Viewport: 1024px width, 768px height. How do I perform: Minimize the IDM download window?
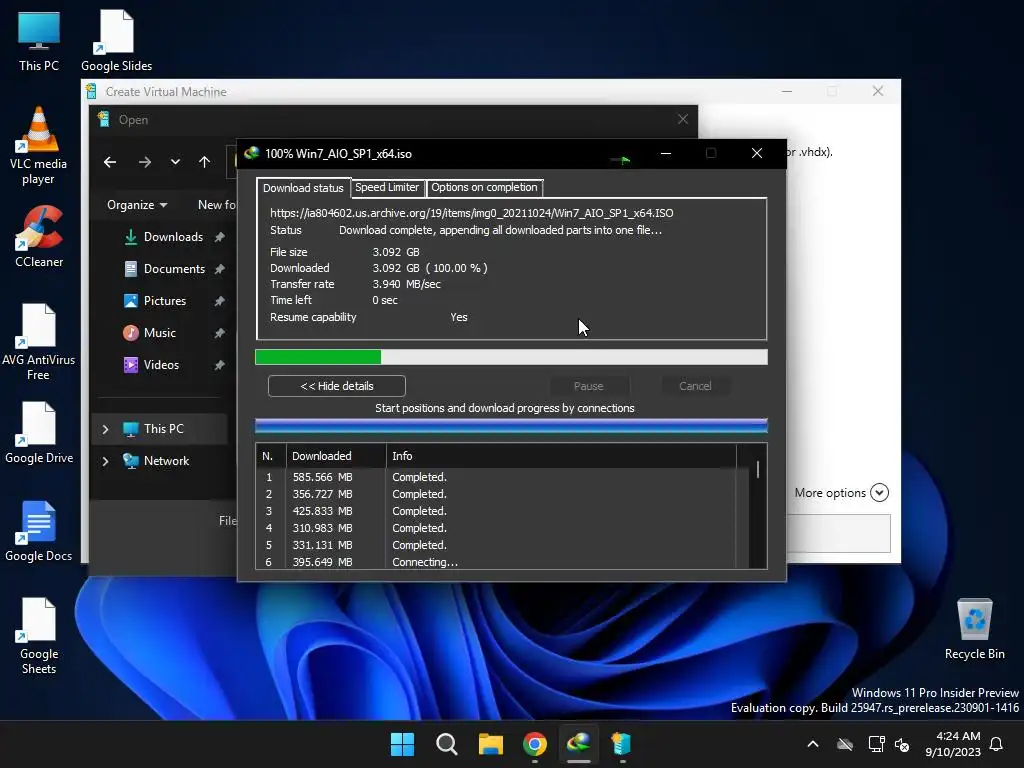pos(665,153)
